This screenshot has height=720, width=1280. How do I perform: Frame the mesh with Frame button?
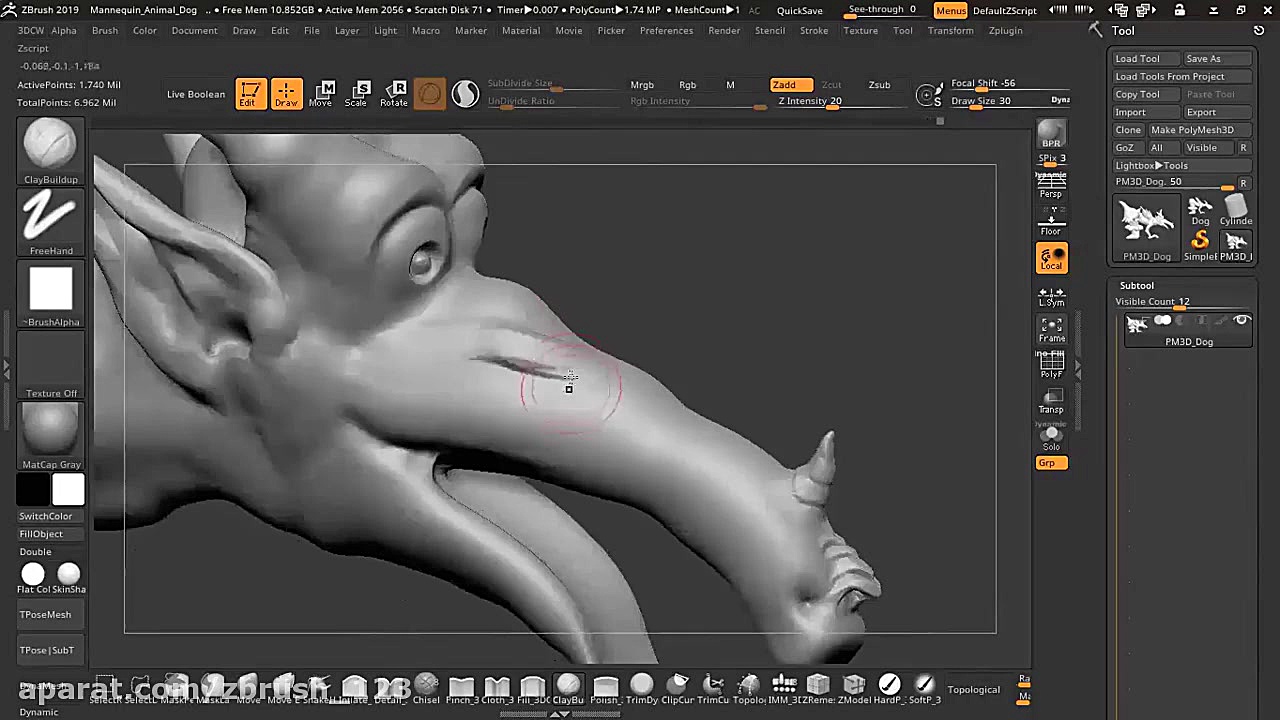(1051, 329)
